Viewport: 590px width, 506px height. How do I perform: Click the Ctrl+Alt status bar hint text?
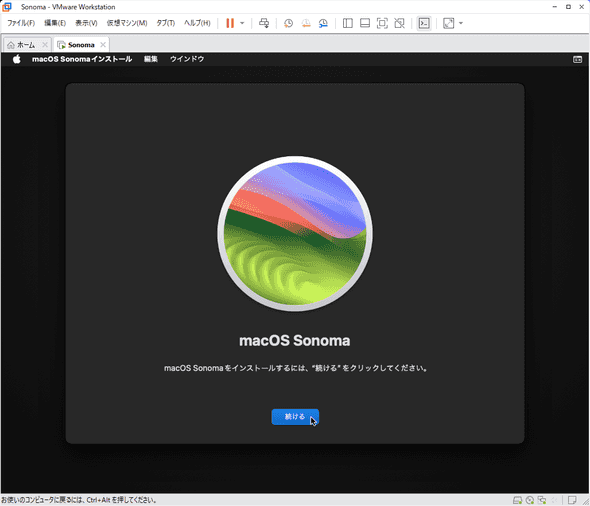pos(78,500)
